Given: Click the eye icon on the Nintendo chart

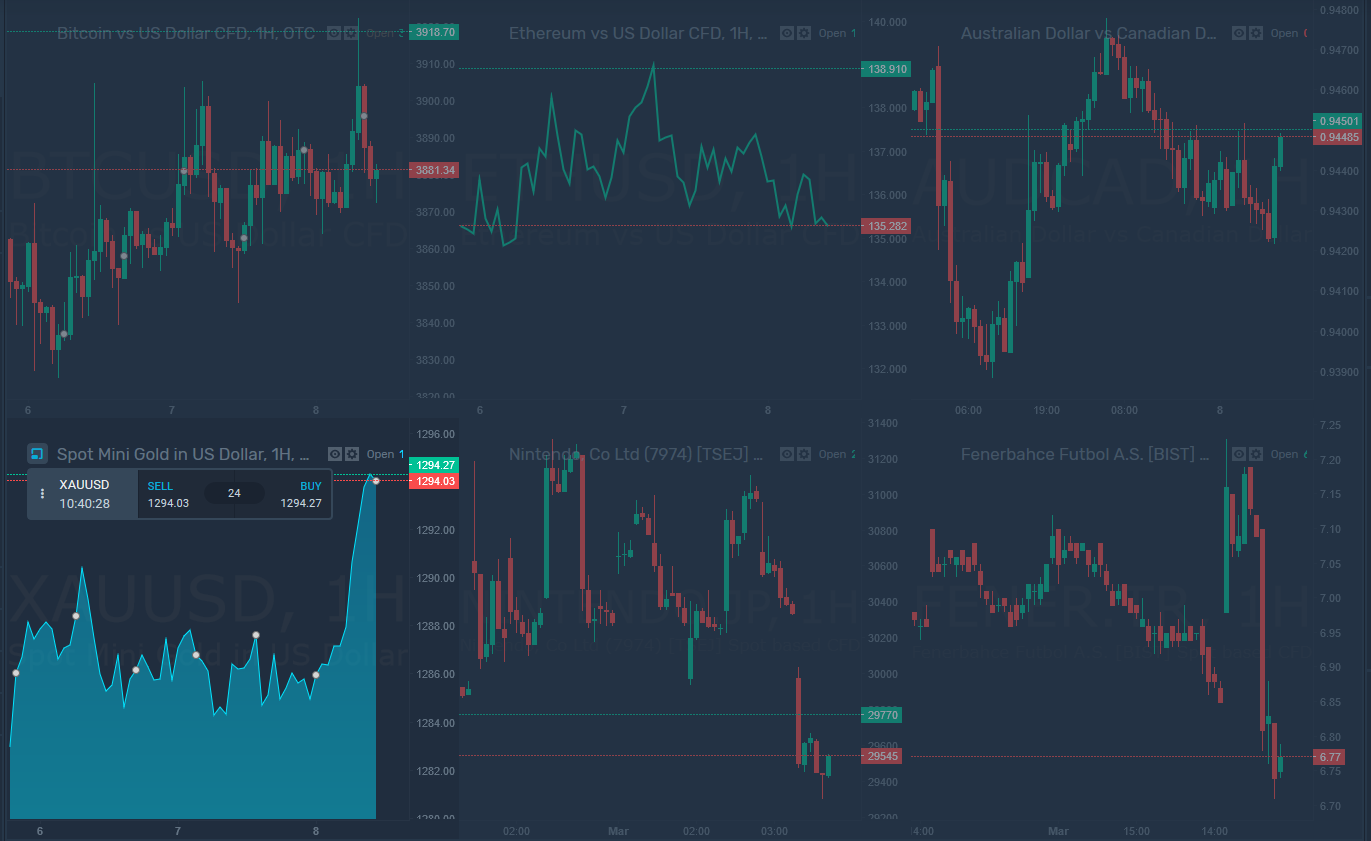Looking at the screenshot, I should (x=786, y=454).
